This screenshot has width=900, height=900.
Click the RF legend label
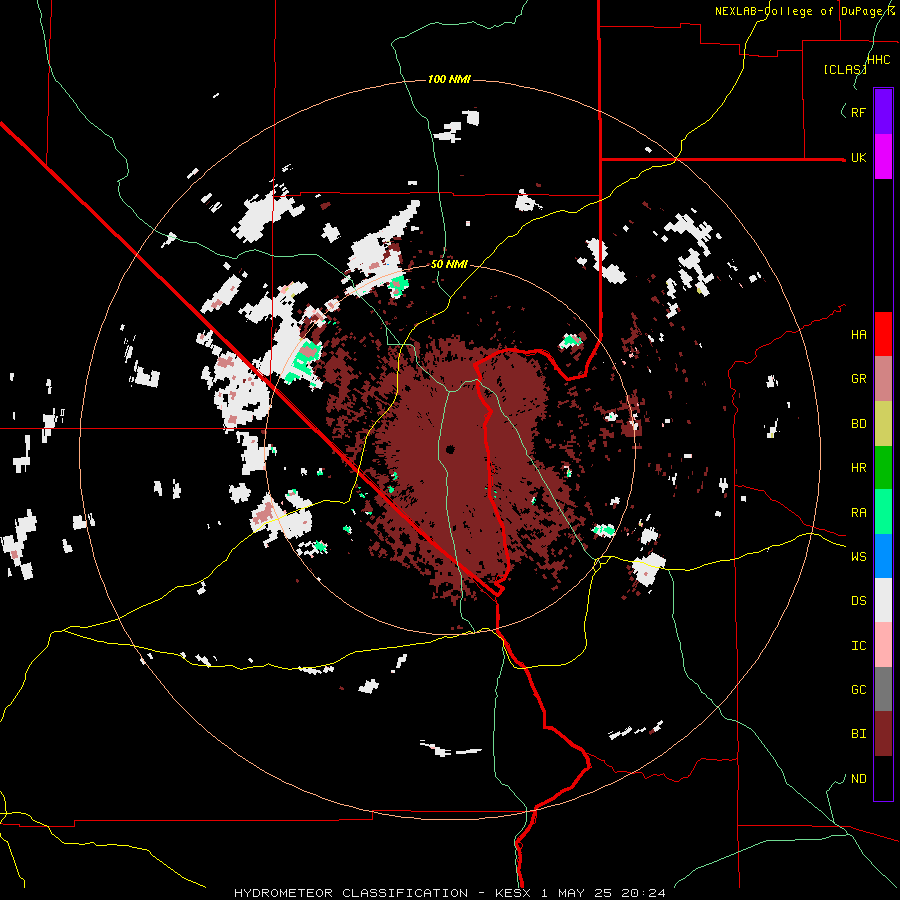tap(858, 112)
